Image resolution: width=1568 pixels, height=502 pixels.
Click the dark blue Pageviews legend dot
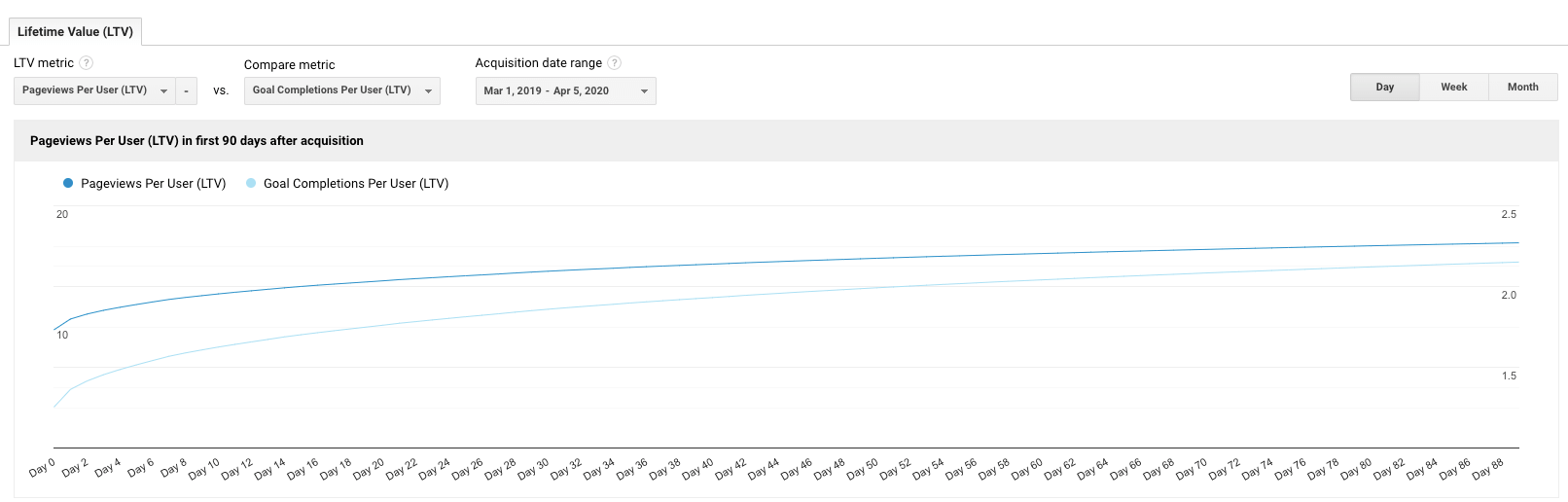[68, 183]
